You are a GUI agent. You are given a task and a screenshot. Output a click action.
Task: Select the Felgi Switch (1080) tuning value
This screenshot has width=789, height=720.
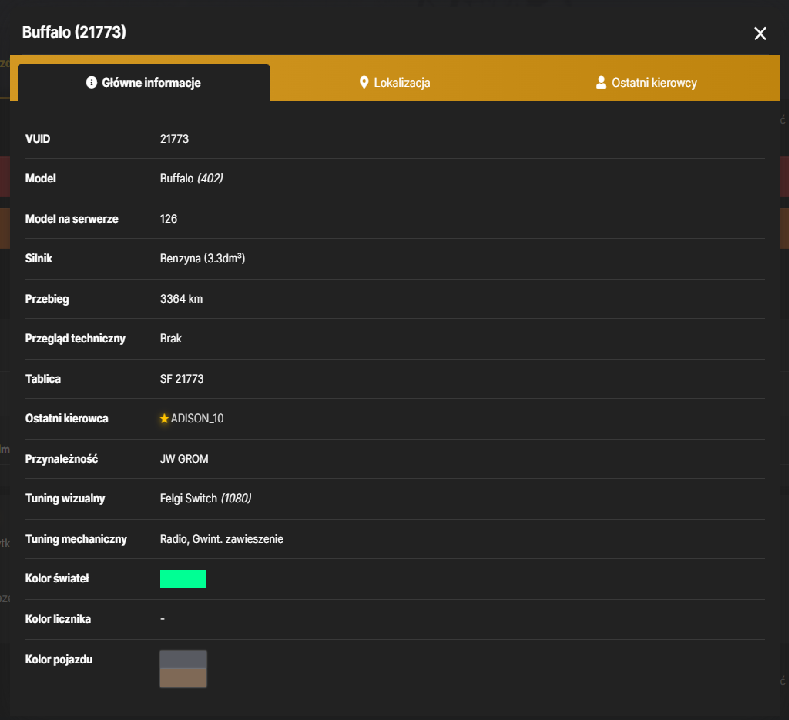(x=205, y=498)
